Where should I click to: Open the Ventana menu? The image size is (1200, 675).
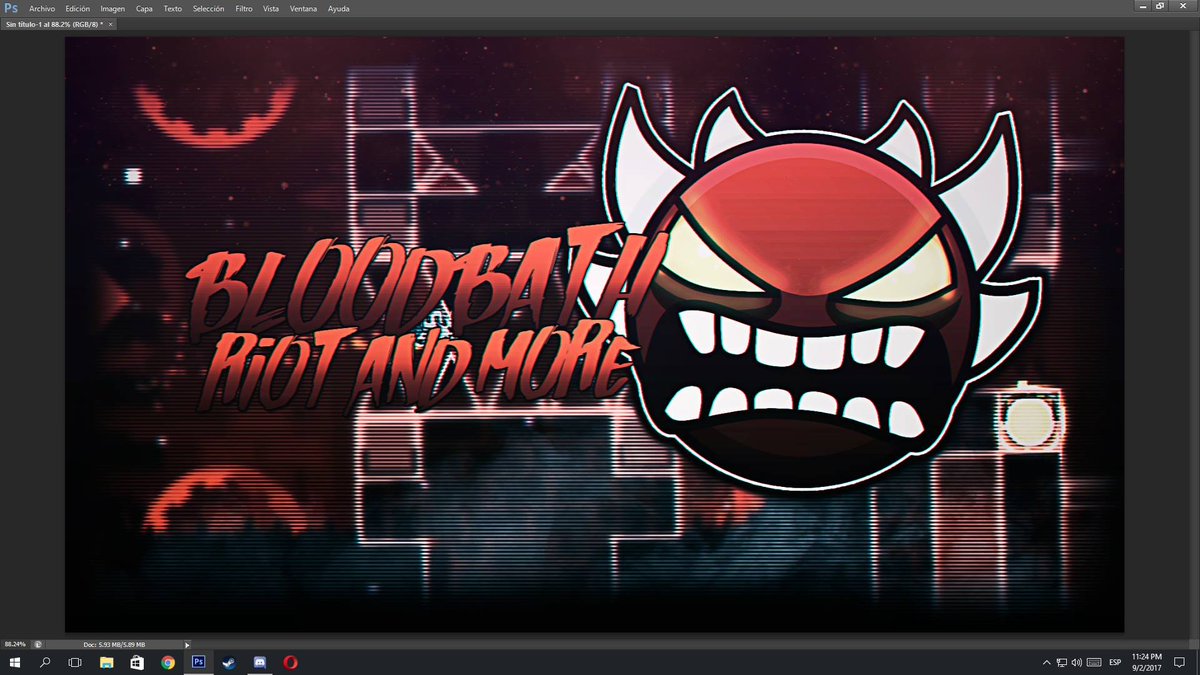(305, 8)
